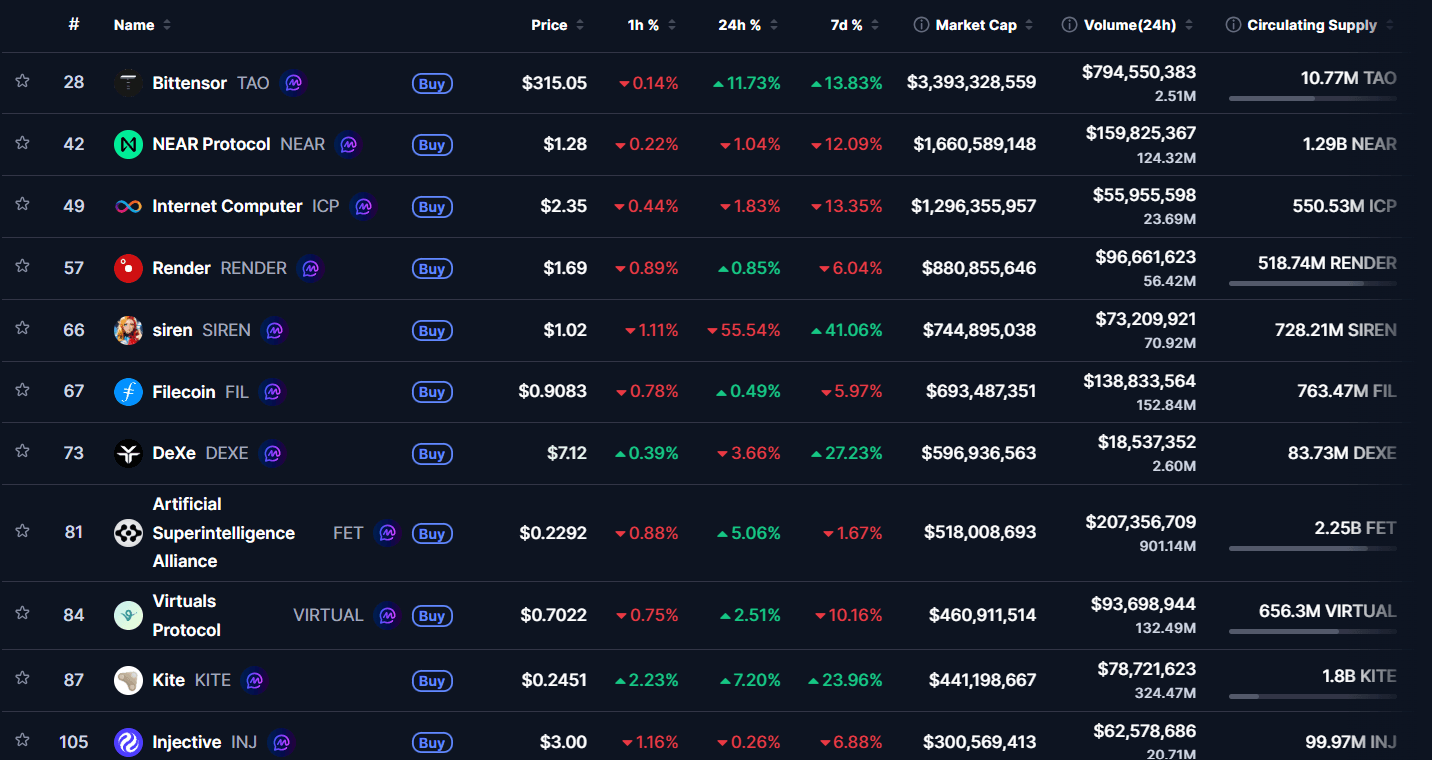Click Virtual circulating supply progress bar

(1312, 631)
